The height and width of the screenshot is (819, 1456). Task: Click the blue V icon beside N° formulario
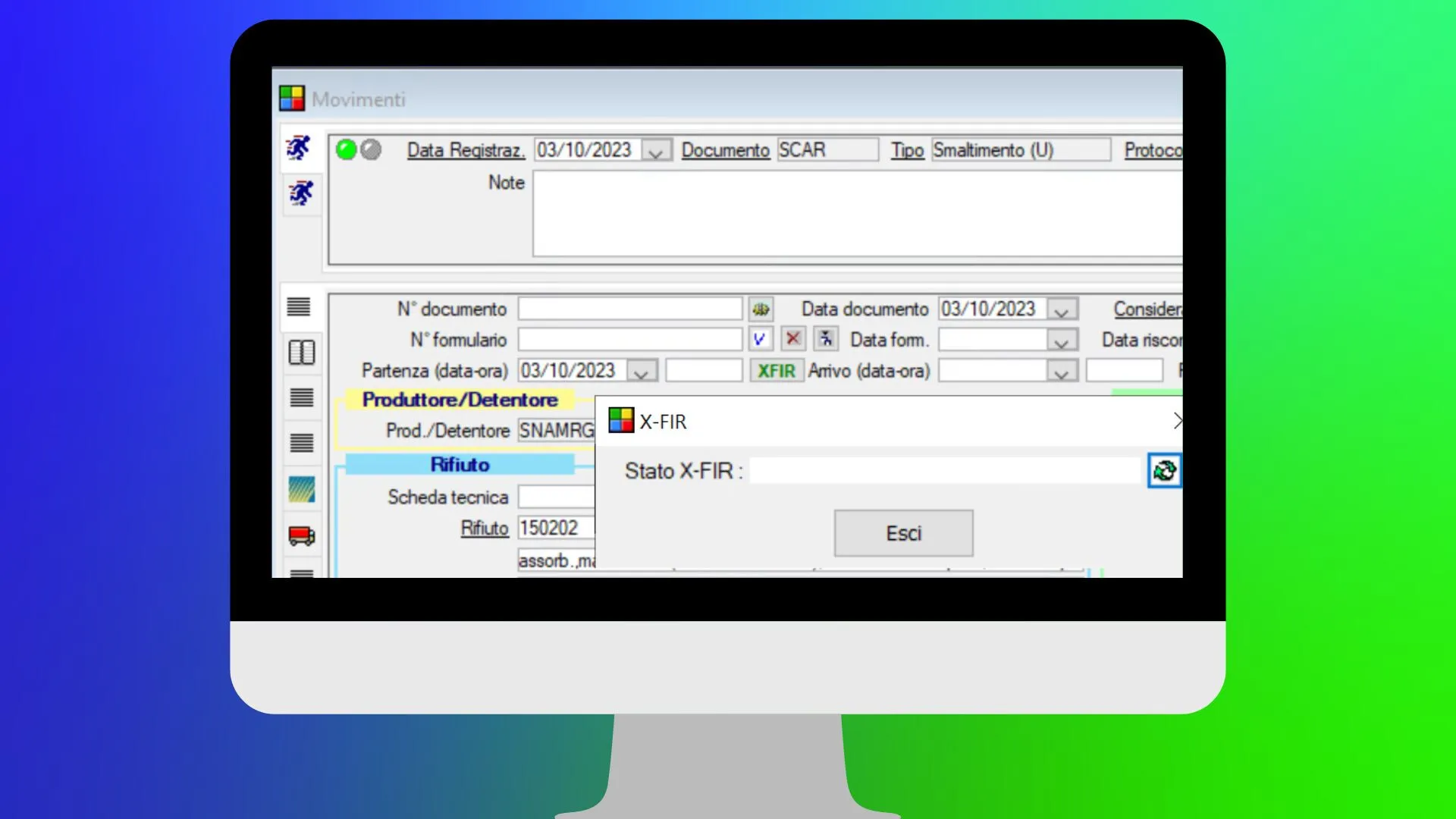coord(760,339)
